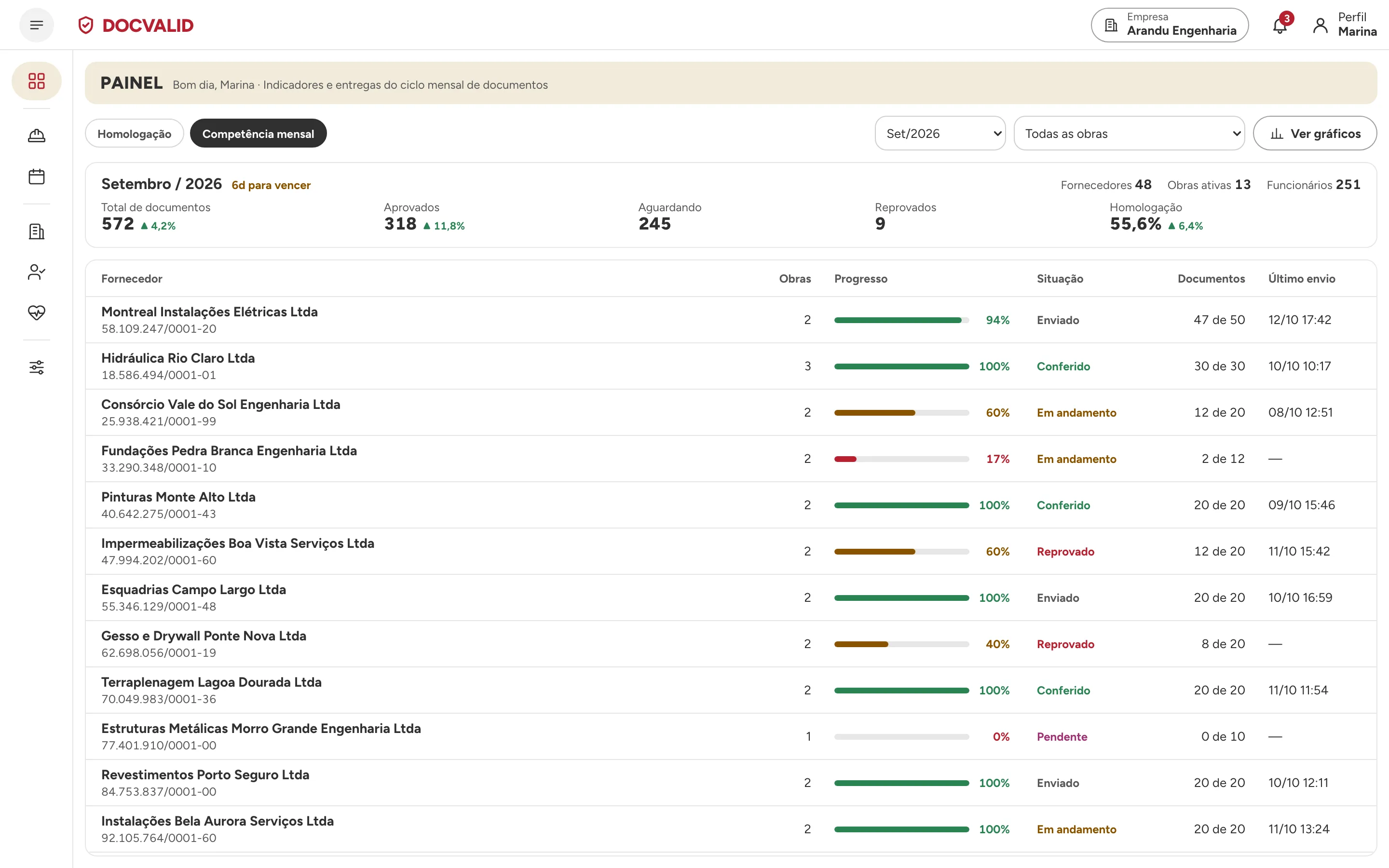This screenshot has height=868, width=1389.
Task: Open Terraplenagem Lagoa Dourada Ltda
Action: tap(211, 682)
